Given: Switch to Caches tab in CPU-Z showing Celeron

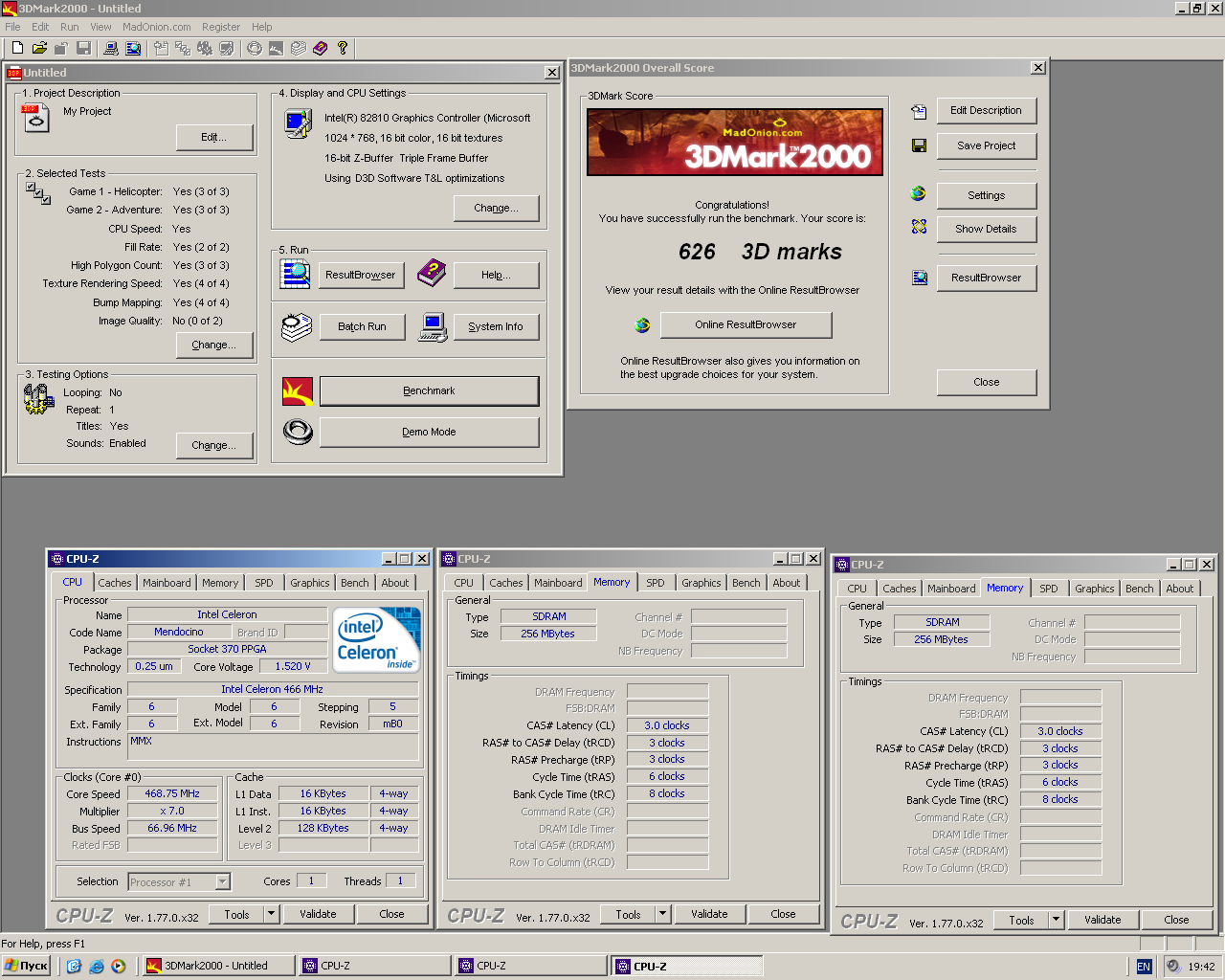Looking at the screenshot, I should tap(115, 583).
